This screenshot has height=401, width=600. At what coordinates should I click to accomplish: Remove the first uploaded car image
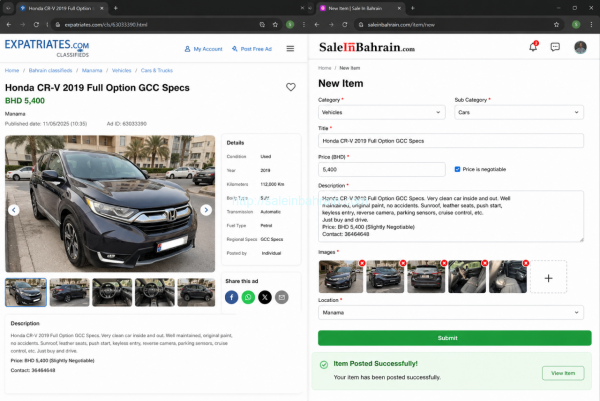[x=362, y=263]
